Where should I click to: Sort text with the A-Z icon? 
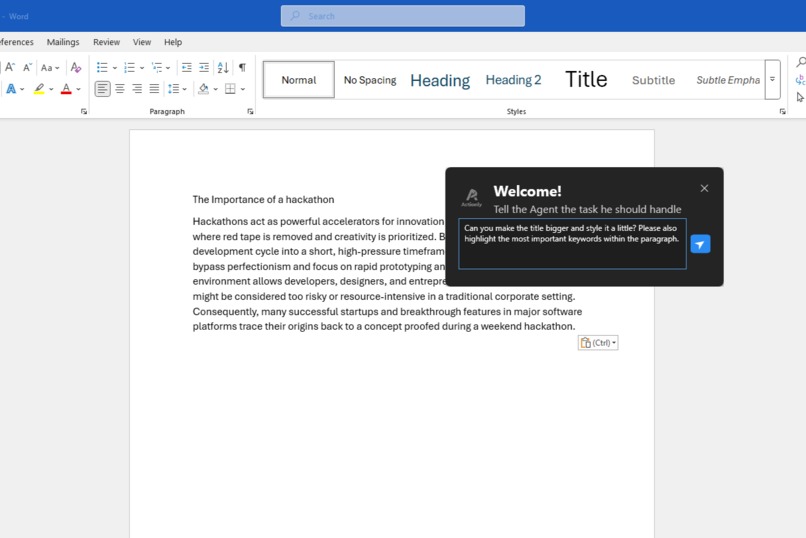(x=223, y=67)
